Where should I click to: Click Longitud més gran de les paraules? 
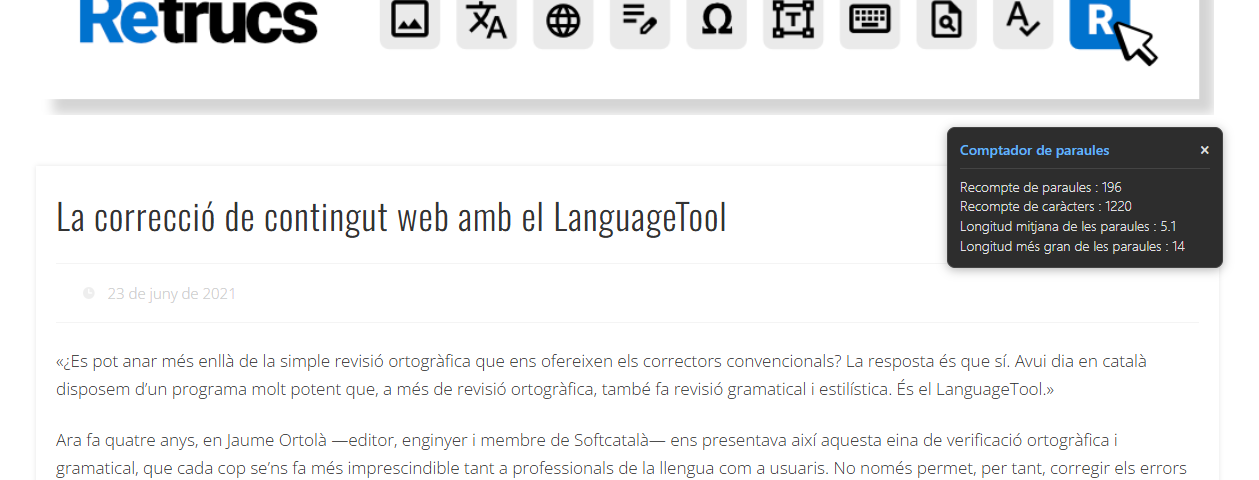click(1072, 247)
